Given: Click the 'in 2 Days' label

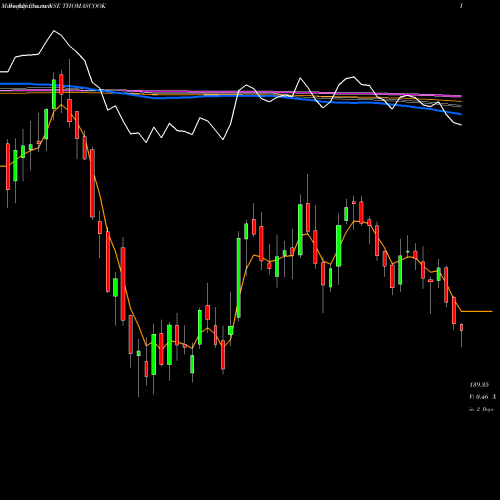Looking at the screenshot, I should [481, 409].
